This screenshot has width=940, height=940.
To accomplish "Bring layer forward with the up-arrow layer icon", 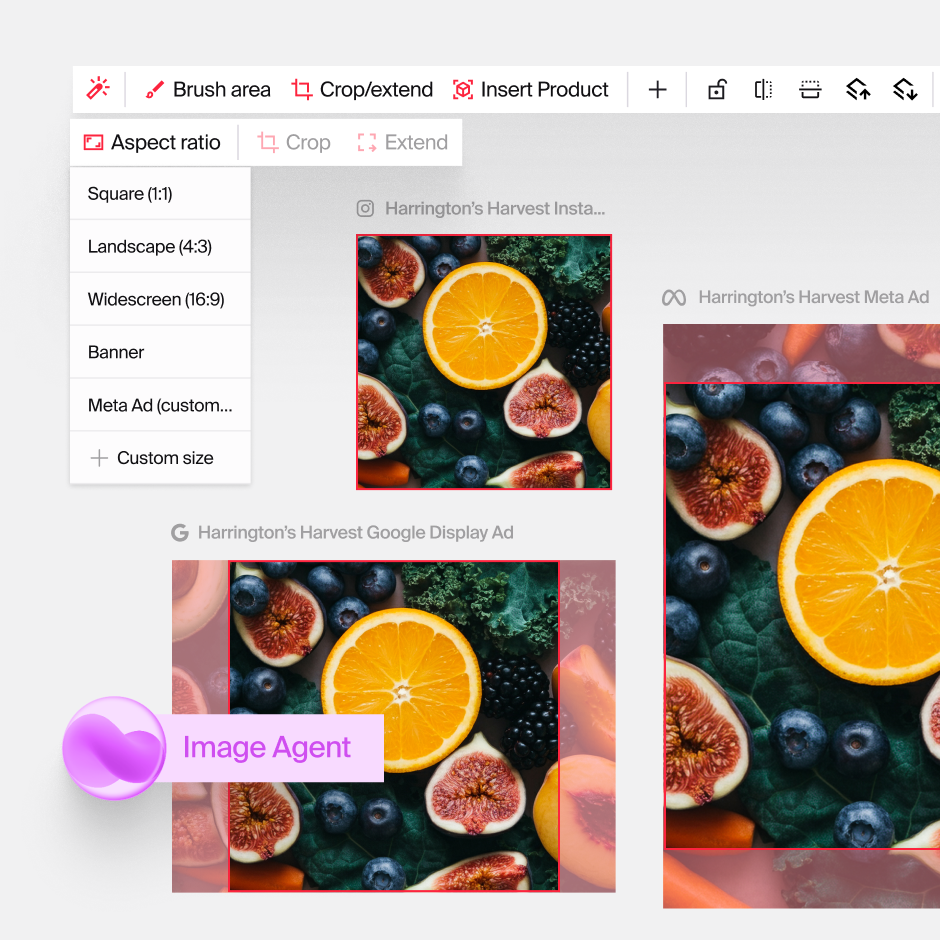I will (x=858, y=89).
